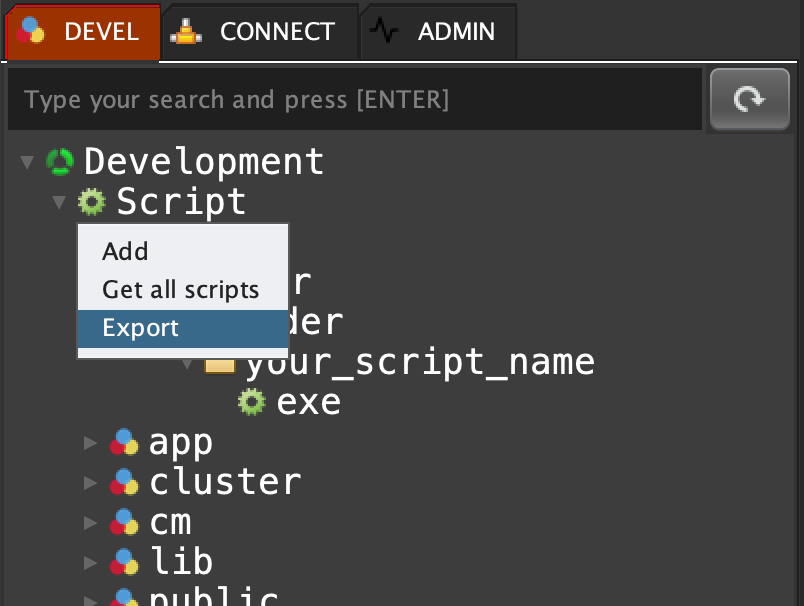Expand the cluster node arrow
Image resolution: width=804 pixels, height=606 pixels.
pos(91,482)
